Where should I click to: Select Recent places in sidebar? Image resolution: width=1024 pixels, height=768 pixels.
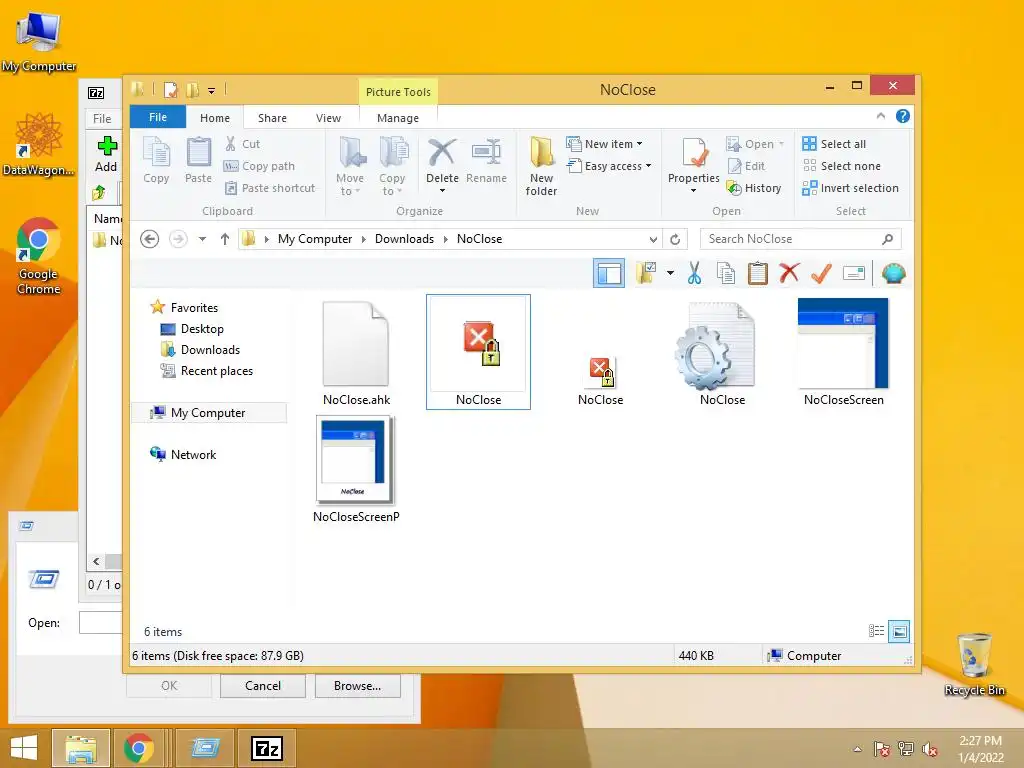point(207,370)
